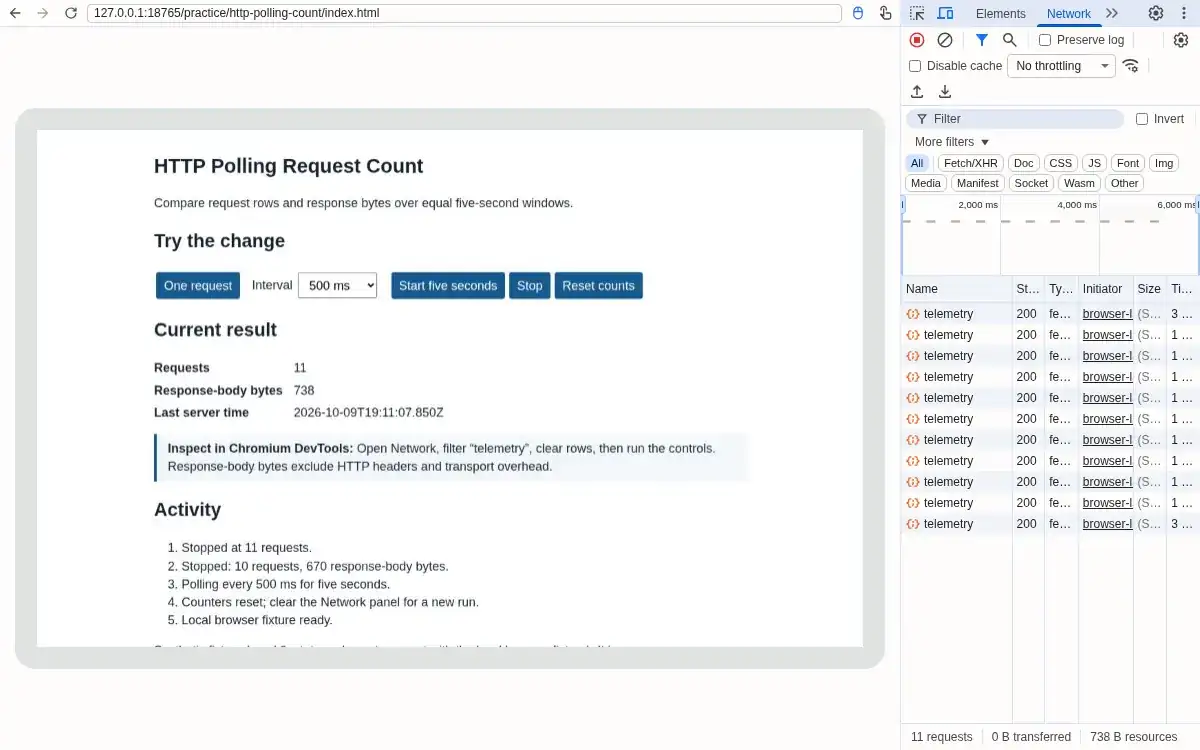The width and height of the screenshot is (1200, 750).
Task: Import HAR file upload icon
Action: [917, 92]
